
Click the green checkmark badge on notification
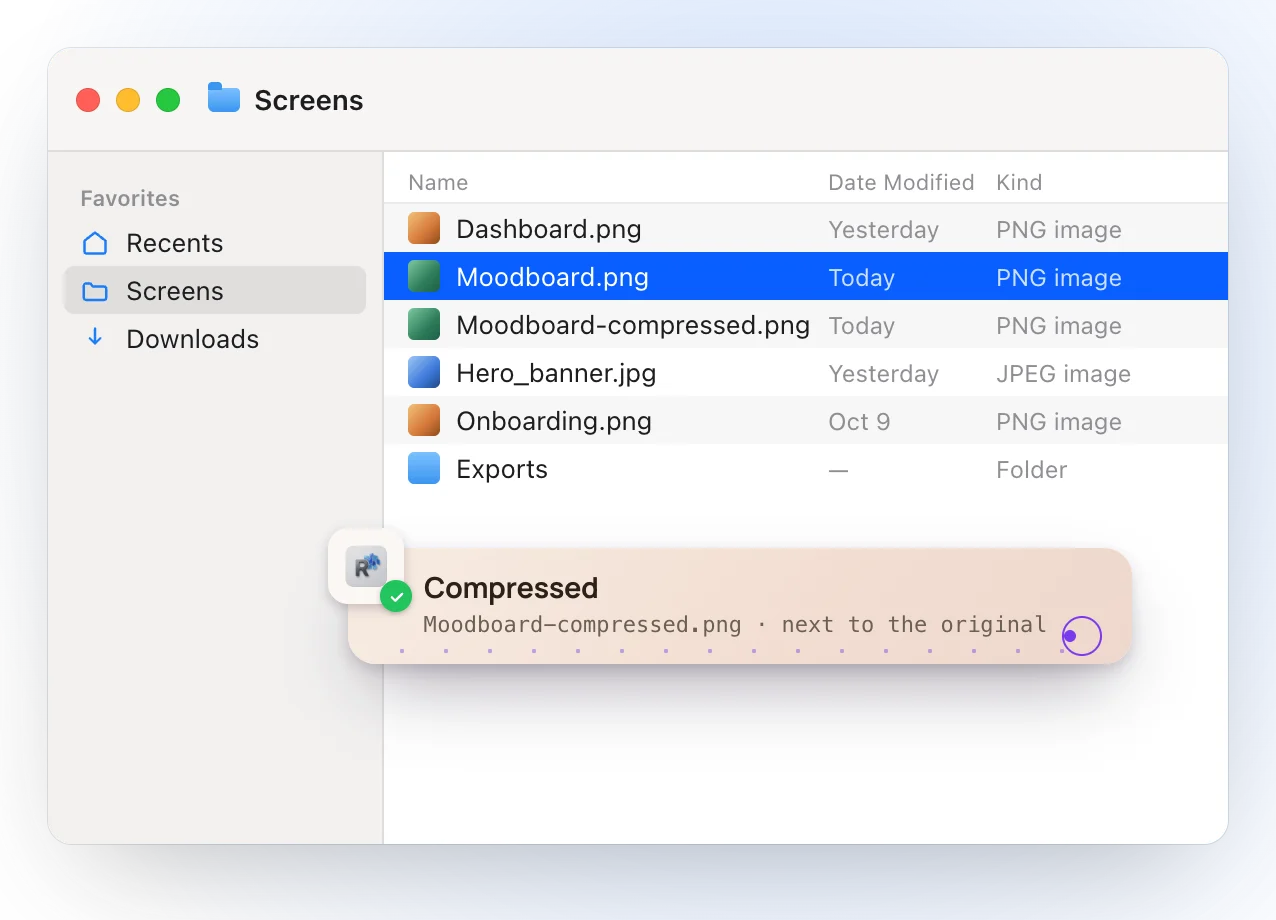click(396, 597)
